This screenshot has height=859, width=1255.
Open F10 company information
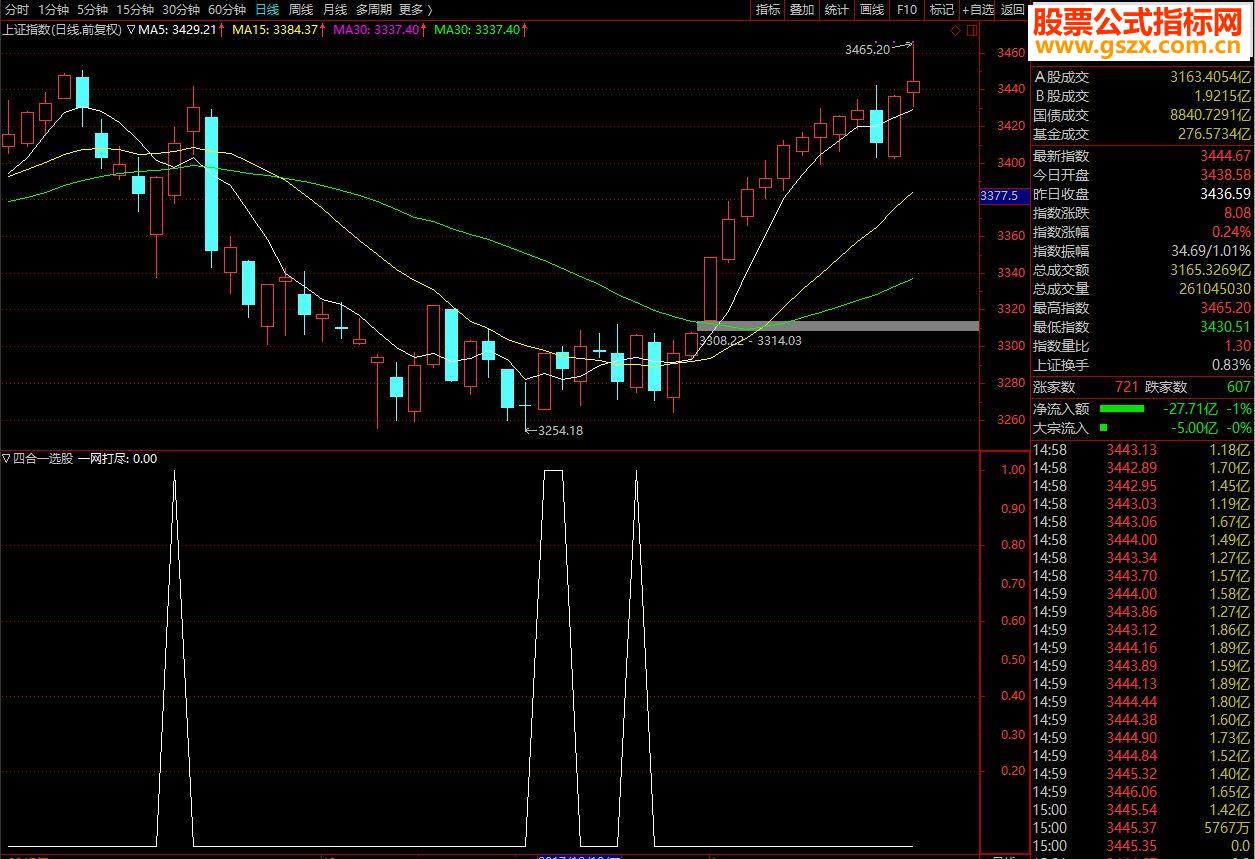[906, 9]
